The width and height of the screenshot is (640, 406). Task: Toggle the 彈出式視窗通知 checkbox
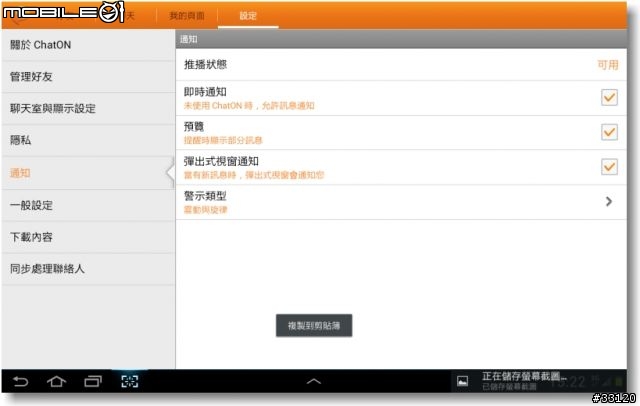point(609,167)
